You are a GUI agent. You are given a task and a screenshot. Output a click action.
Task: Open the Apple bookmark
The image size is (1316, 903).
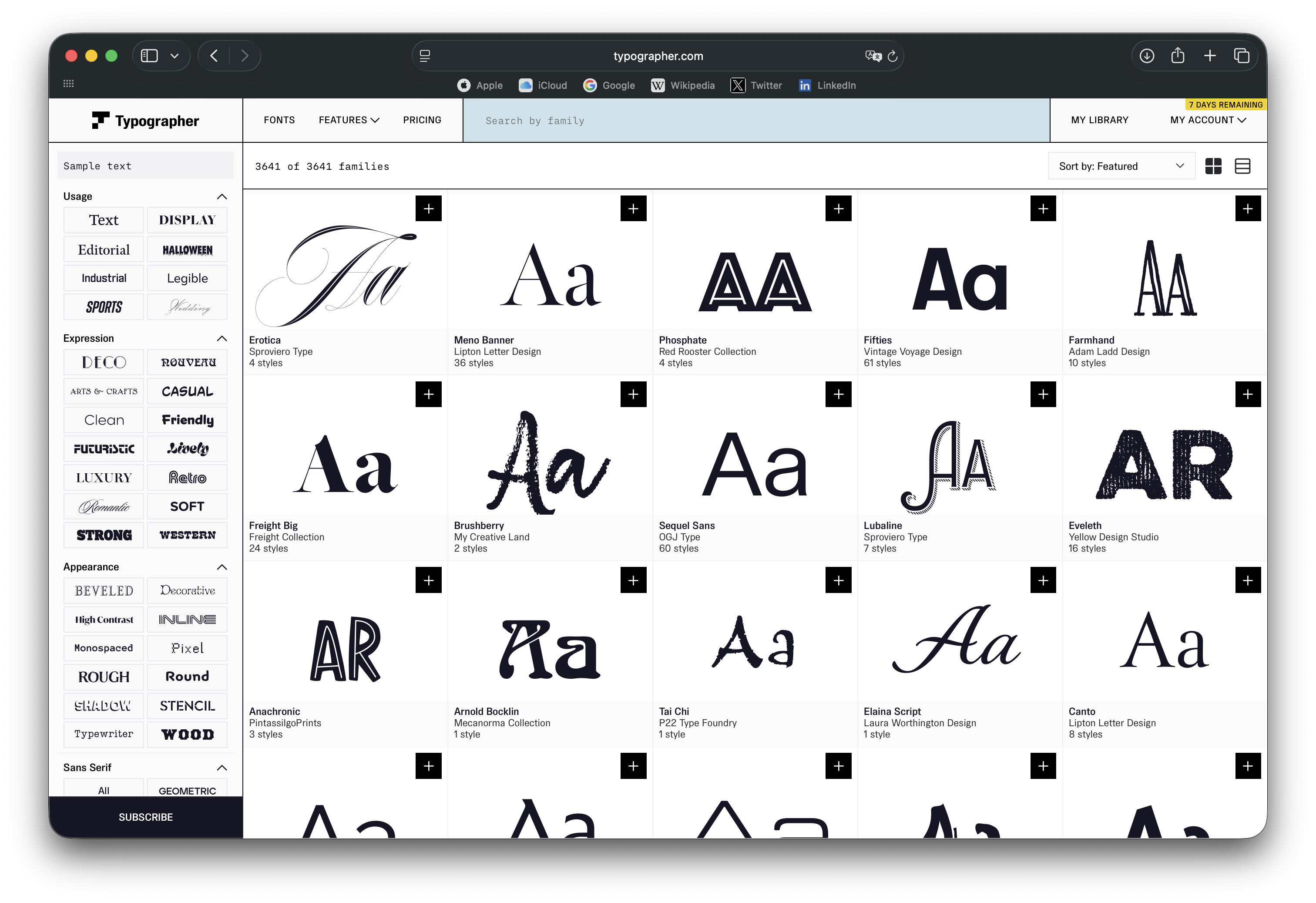(x=480, y=85)
